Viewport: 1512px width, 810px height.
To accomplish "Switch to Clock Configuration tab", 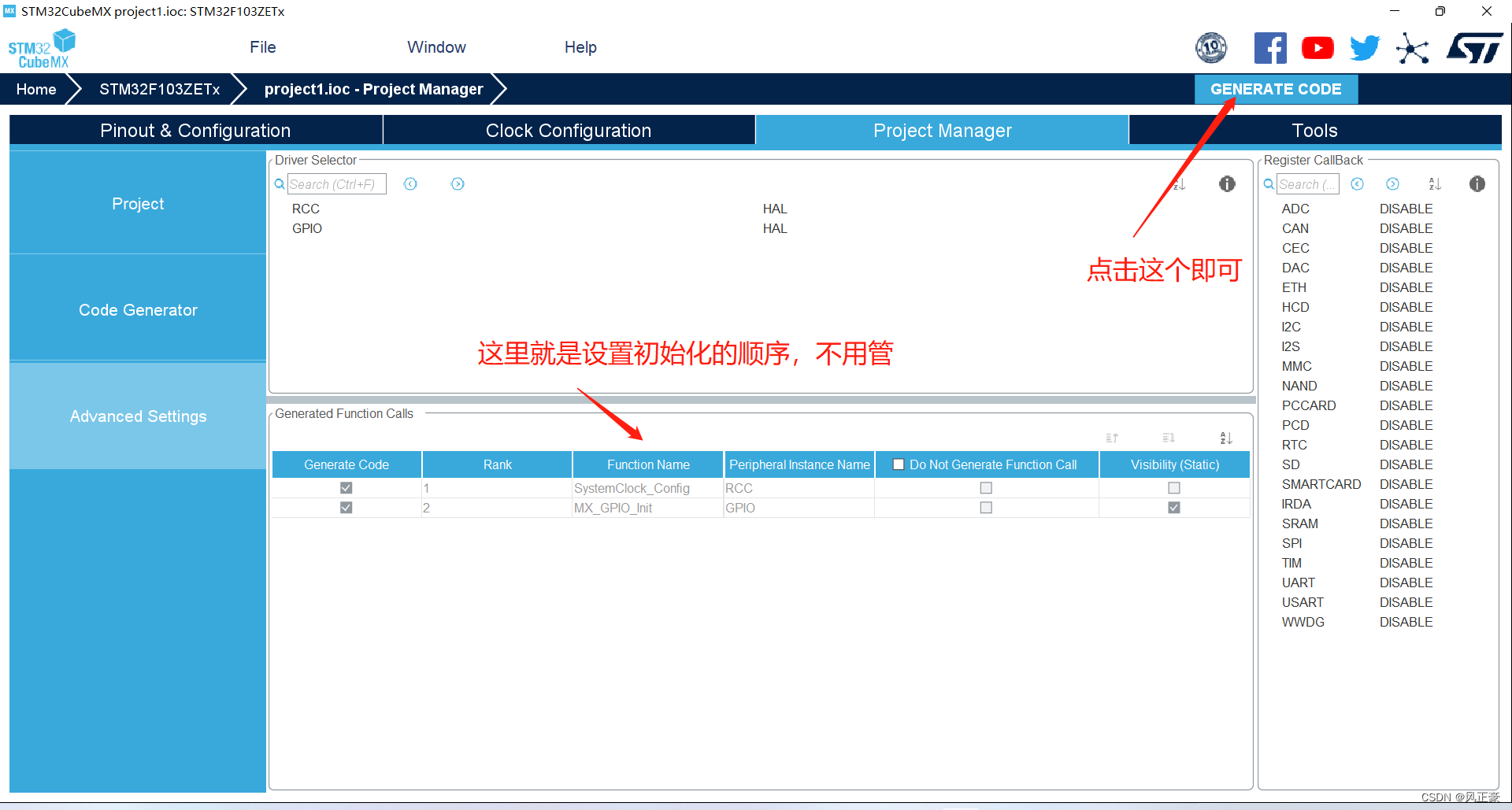I will click(569, 131).
